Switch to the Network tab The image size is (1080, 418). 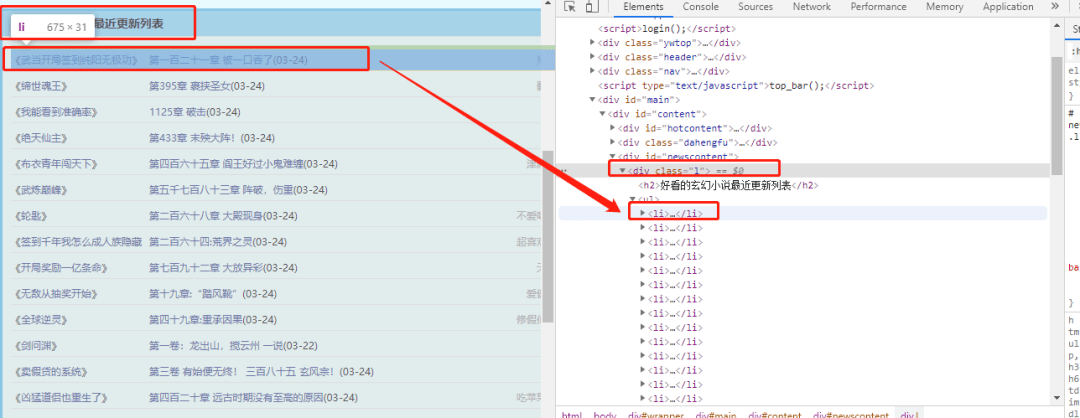tap(811, 7)
